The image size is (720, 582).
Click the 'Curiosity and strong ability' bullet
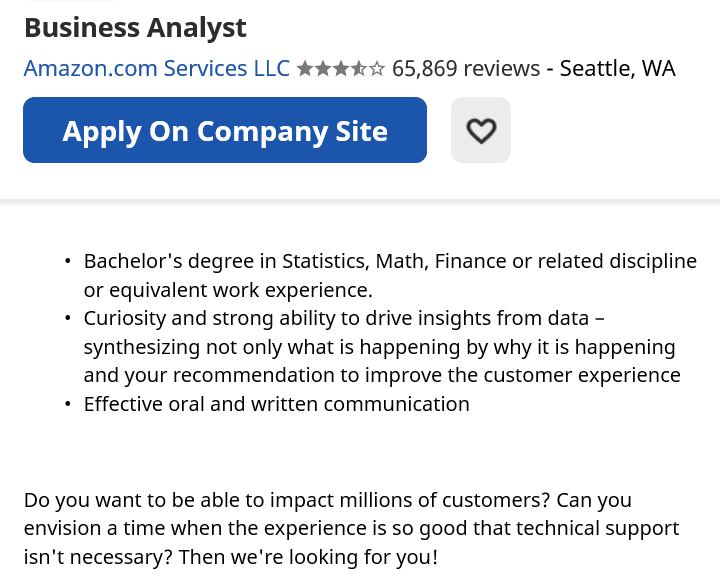344,319
